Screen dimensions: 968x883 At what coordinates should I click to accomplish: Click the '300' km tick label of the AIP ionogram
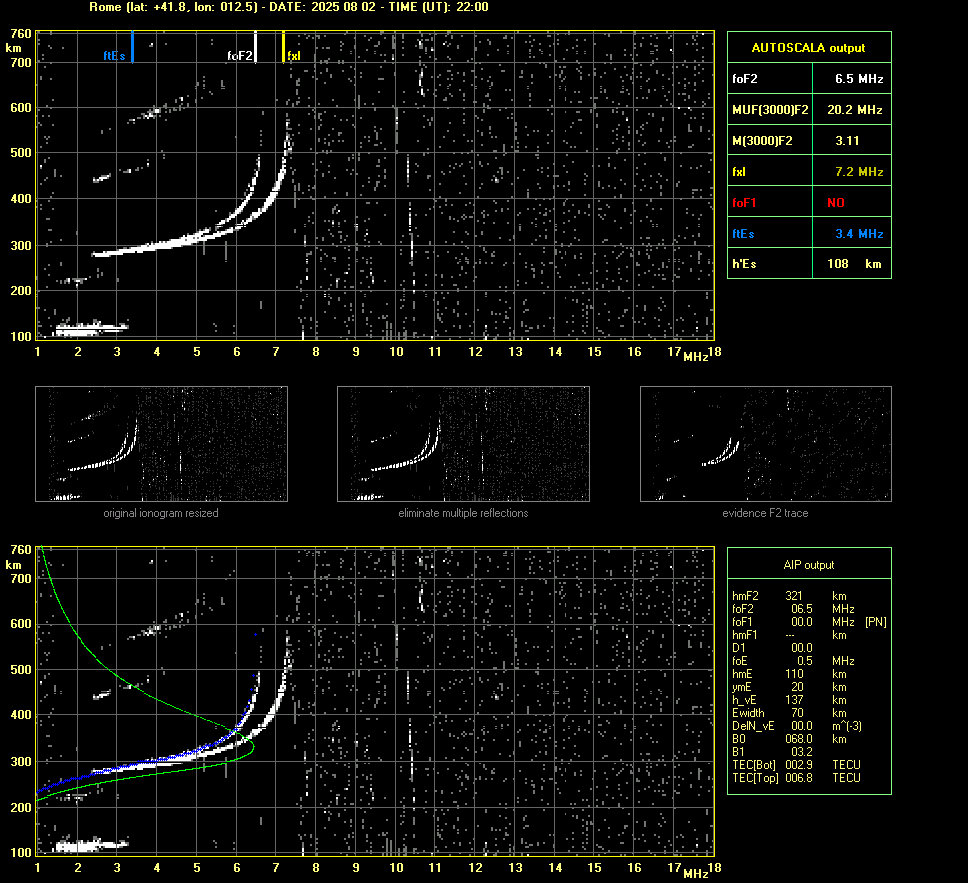(20, 761)
